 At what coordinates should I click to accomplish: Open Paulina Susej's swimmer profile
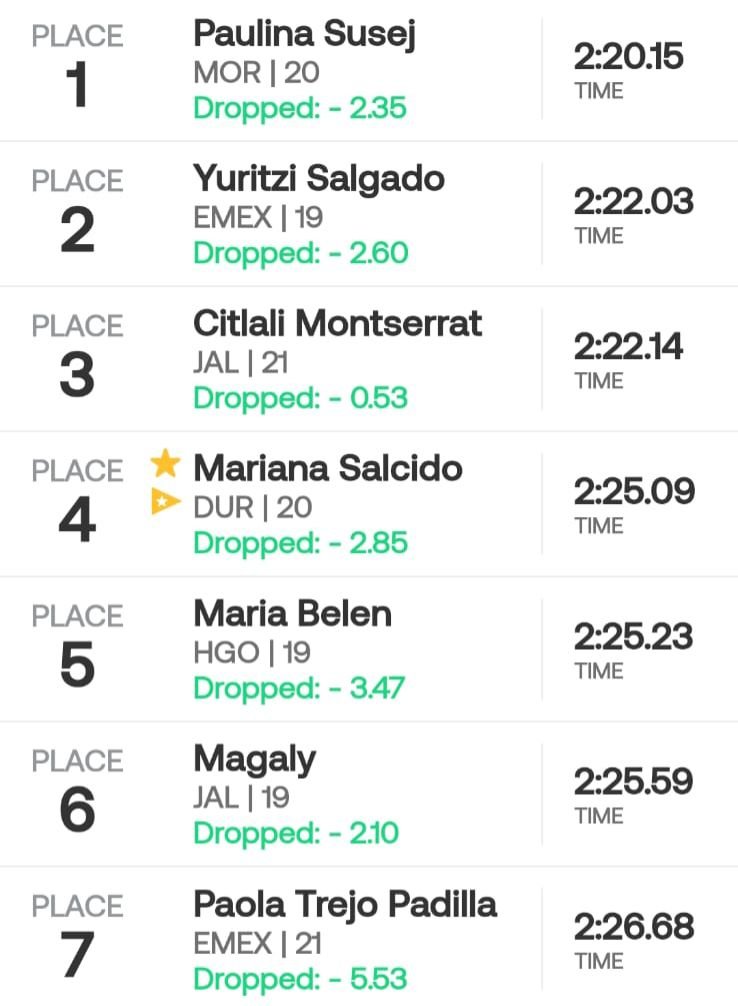click(x=304, y=34)
